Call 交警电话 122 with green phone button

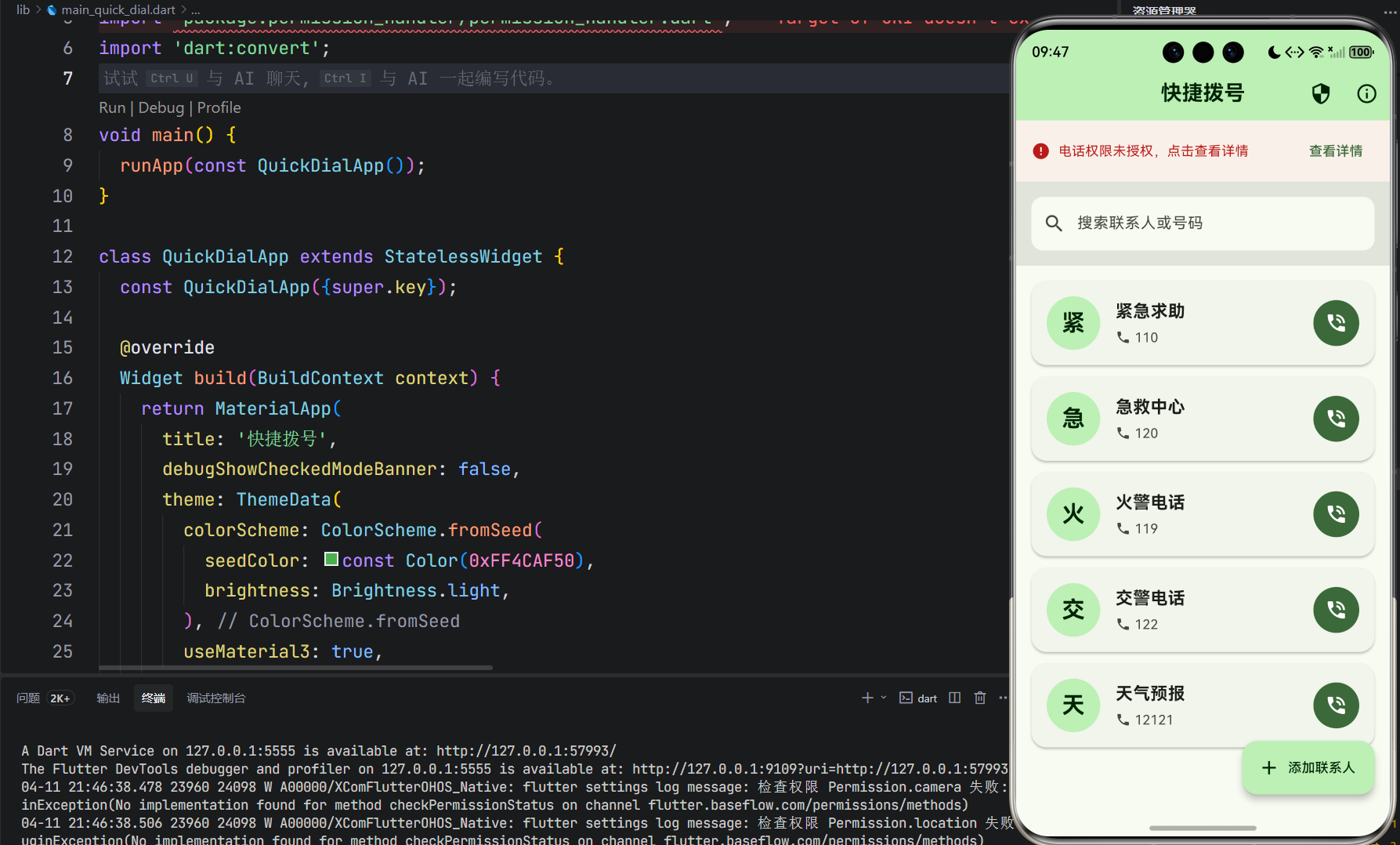[x=1336, y=610]
